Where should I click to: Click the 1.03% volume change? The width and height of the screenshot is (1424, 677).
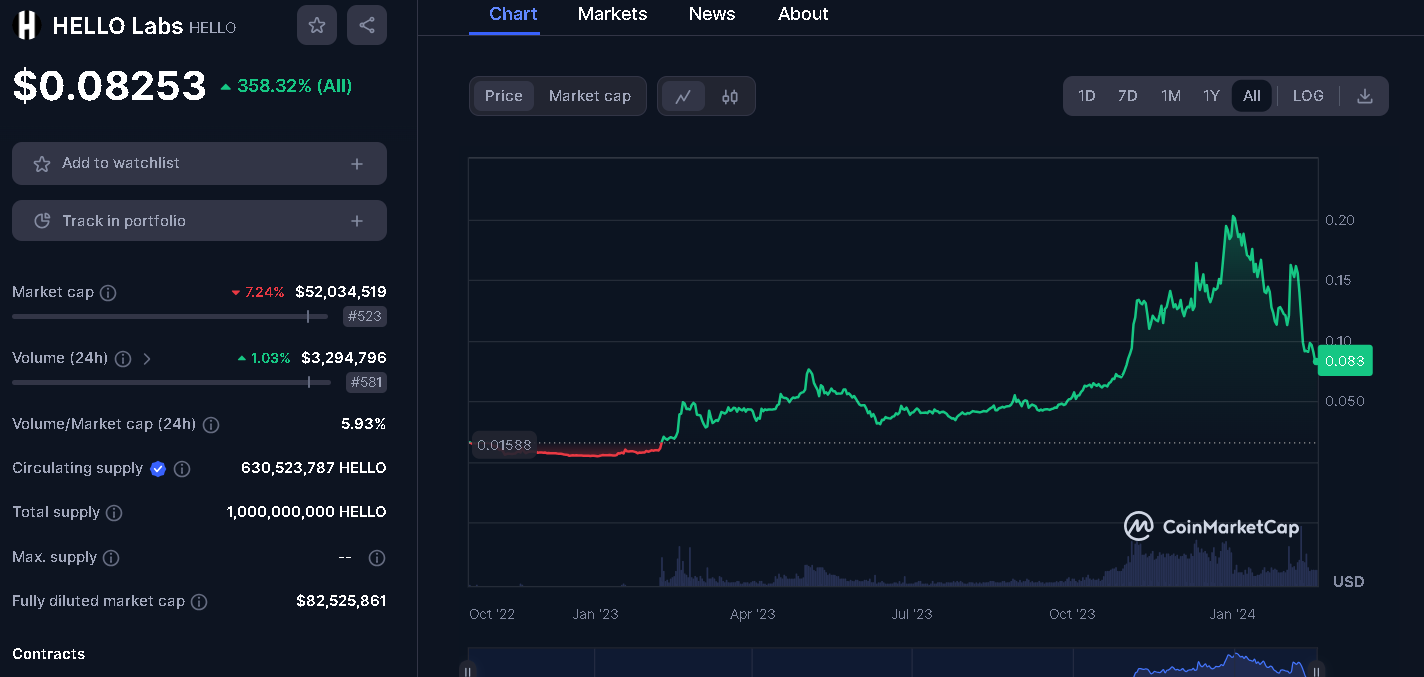pyautogui.click(x=264, y=358)
